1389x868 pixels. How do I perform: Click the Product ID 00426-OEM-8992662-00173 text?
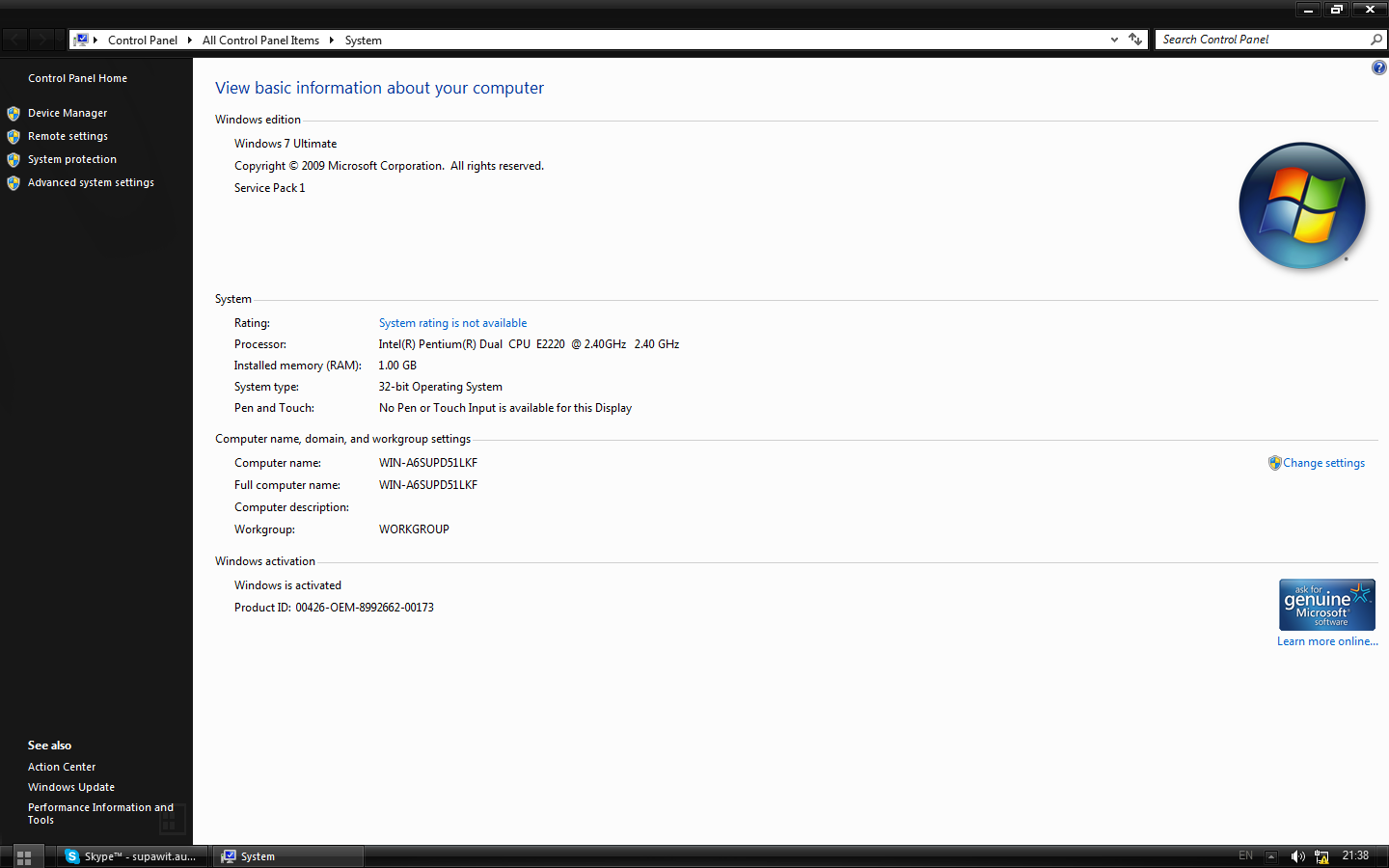(334, 608)
